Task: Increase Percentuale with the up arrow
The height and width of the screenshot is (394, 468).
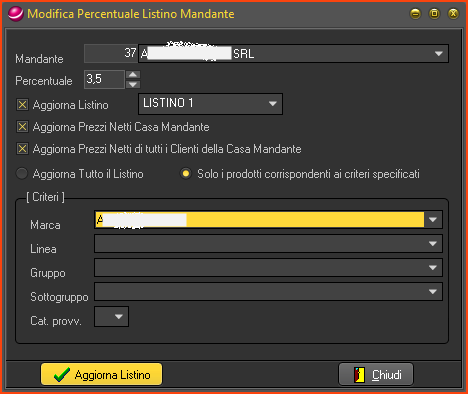Action: coord(133,74)
